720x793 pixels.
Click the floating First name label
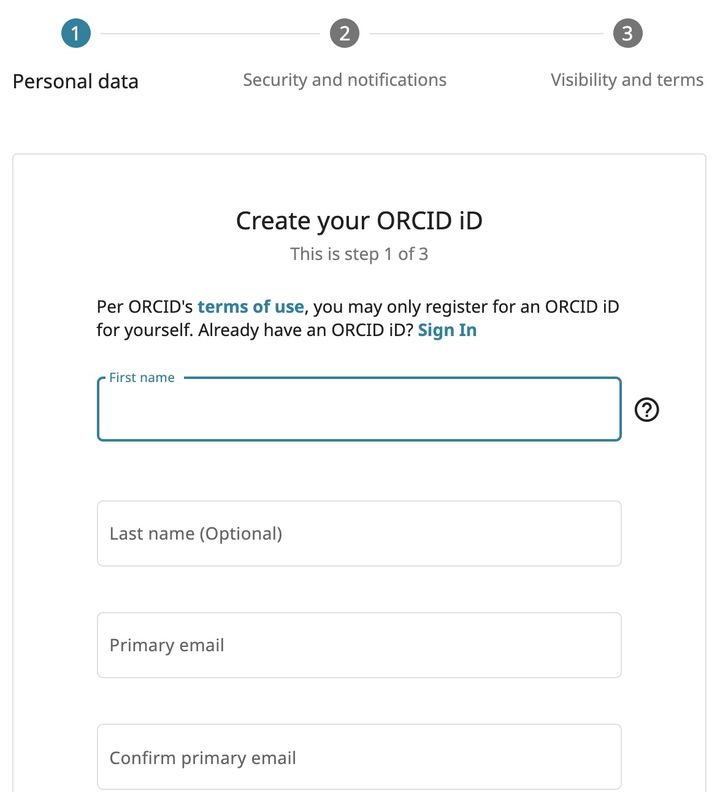pos(142,378)
